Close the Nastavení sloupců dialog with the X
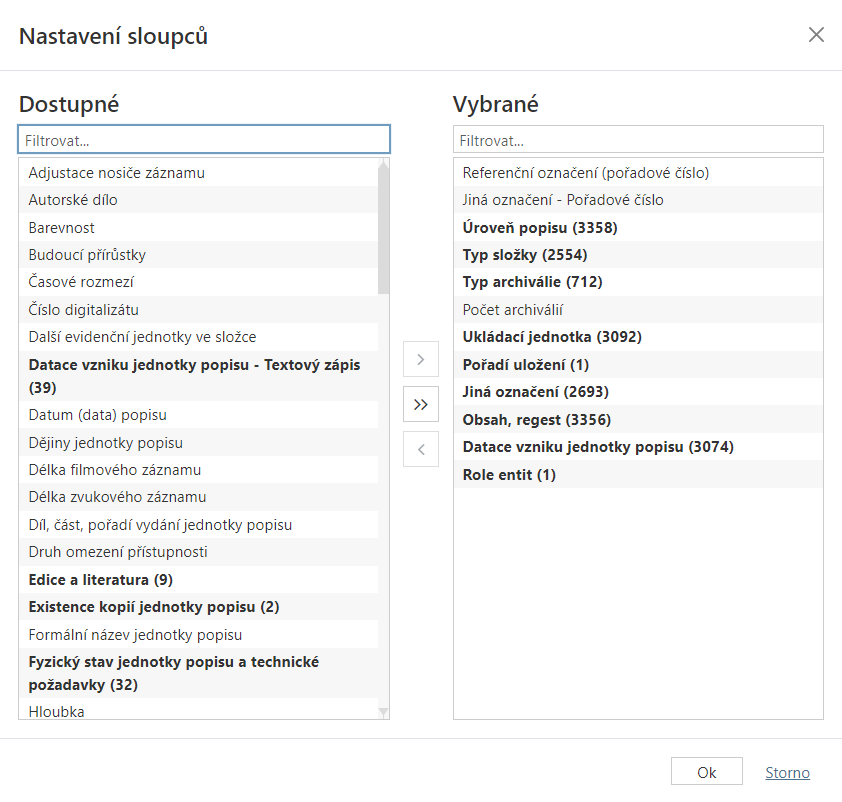This screenshot has width=842, height=802. [x=816, y=33]
